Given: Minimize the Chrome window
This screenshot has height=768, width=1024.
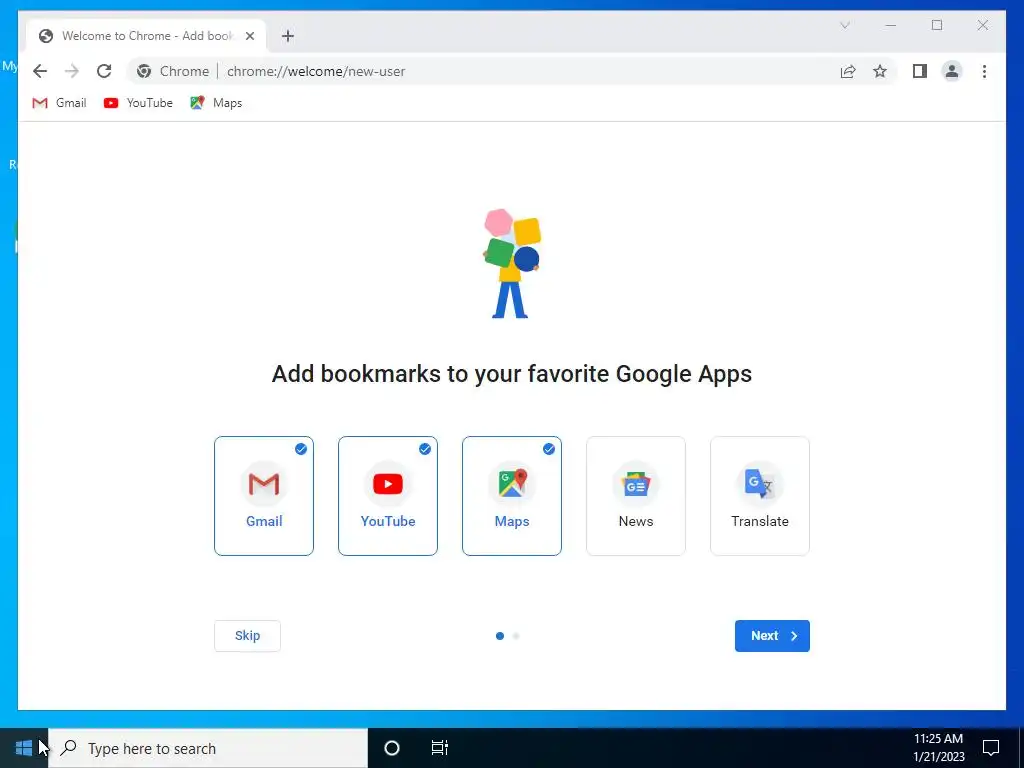Looking at the screenshot, I should 891,25.
